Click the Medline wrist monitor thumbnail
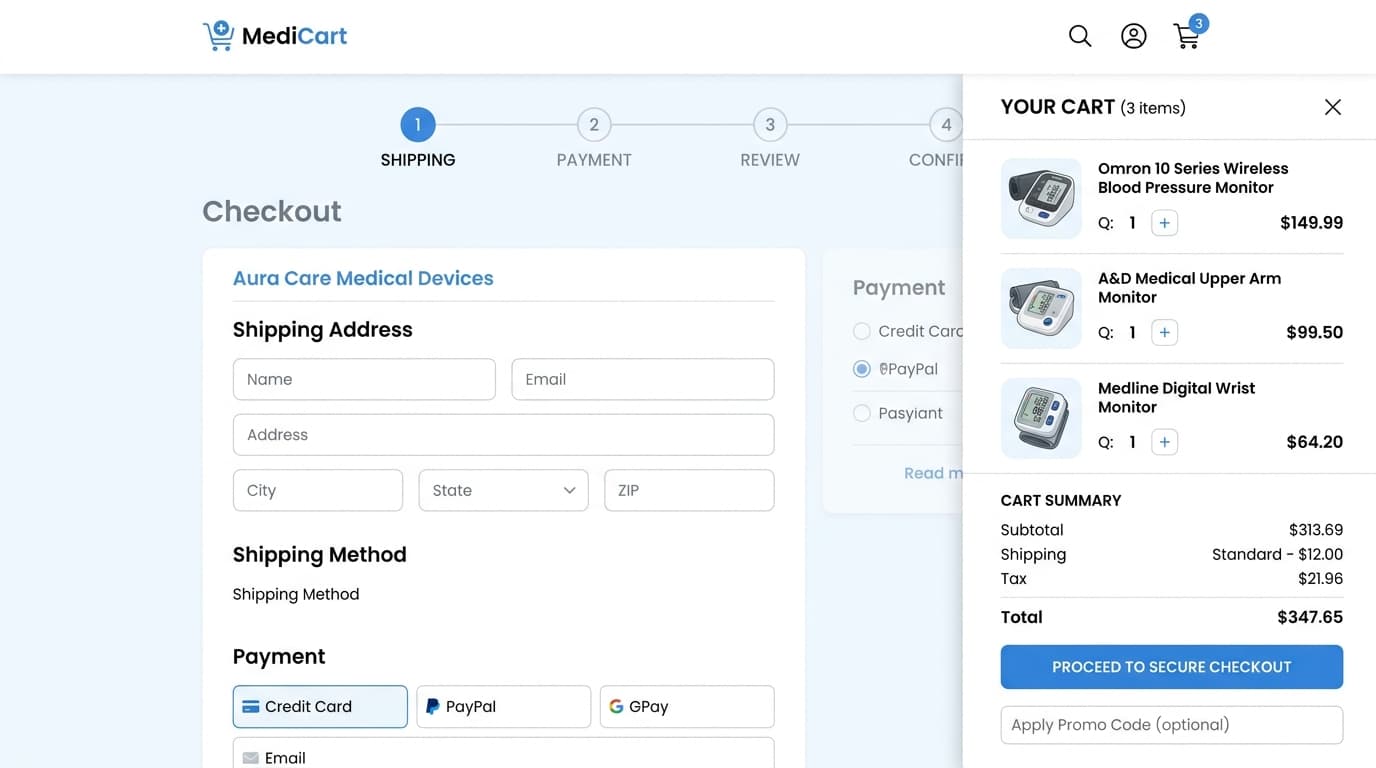The width and height of the screenshot is (1376, 768). tap(1041, 418)
